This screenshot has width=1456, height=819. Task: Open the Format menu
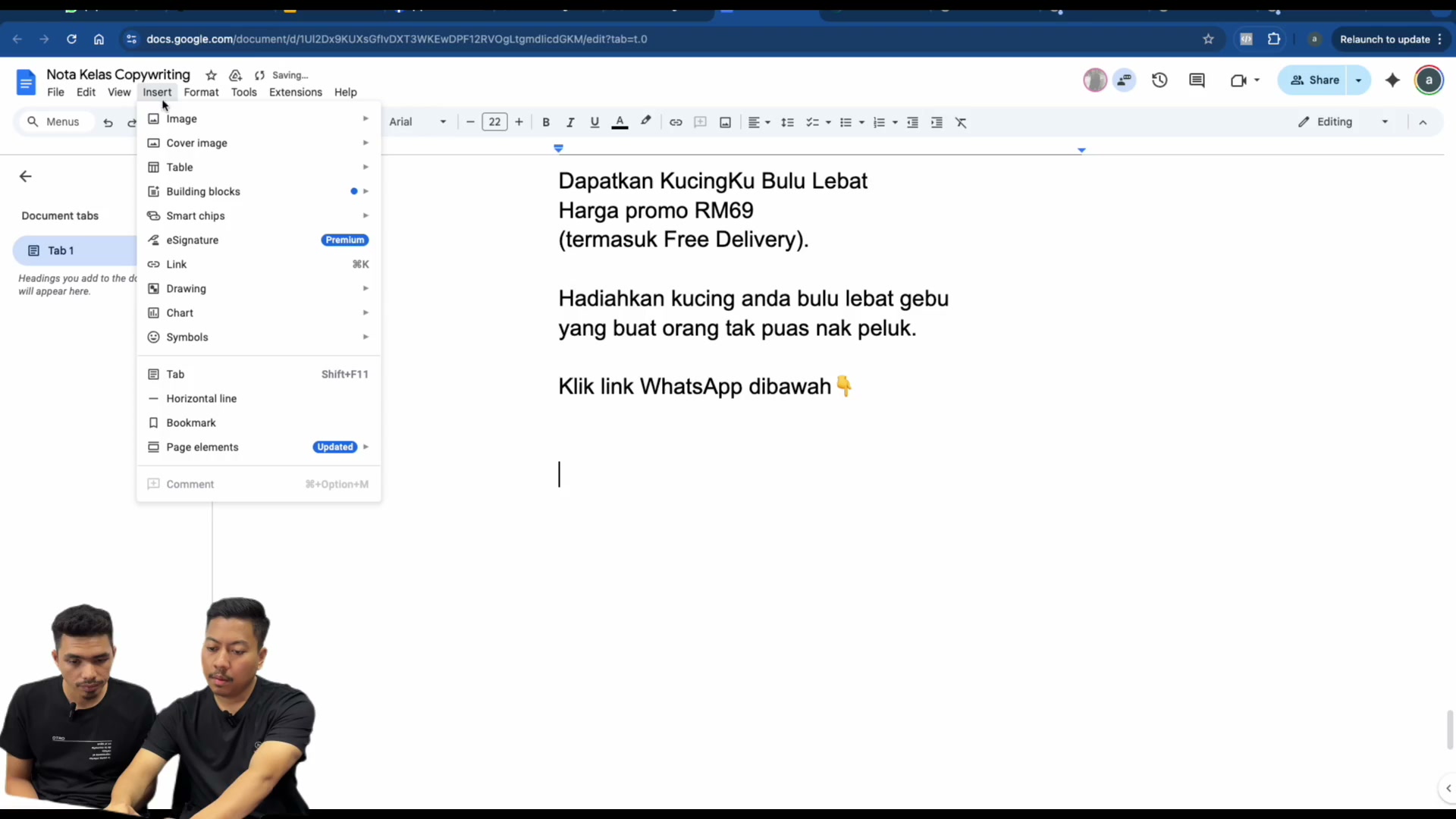click(x=201, y=93)
